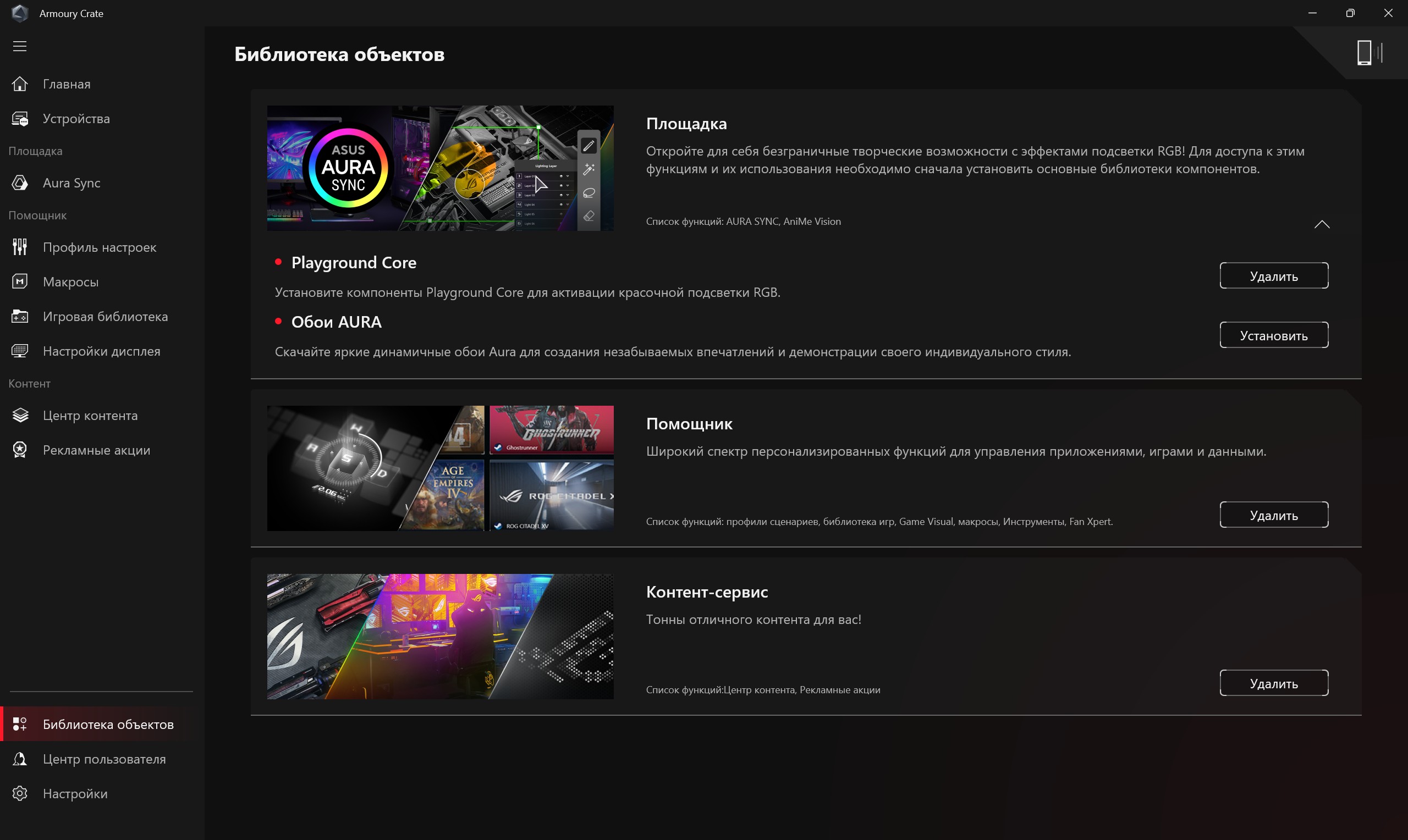Viewport: 1408px width, 840px height.
Task: Remove Помощник with Удалить button
Action: pyautogui.click(x=1274, y=515)
